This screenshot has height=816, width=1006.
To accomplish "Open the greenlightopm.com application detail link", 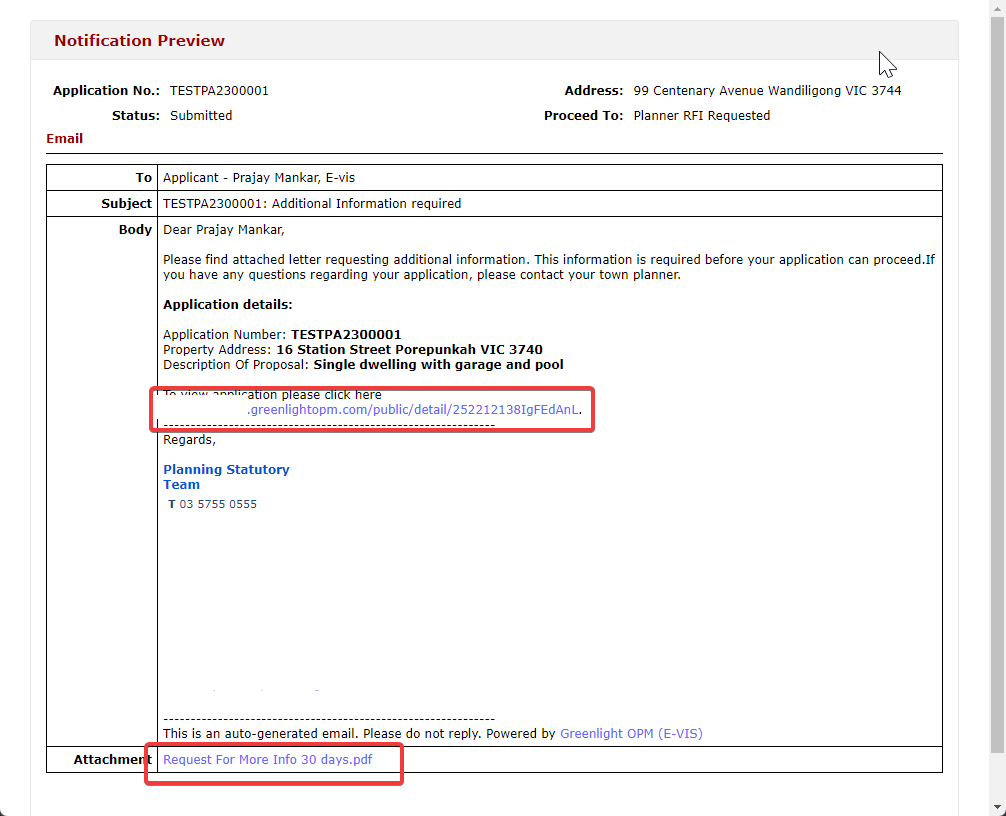I will 413,410.
